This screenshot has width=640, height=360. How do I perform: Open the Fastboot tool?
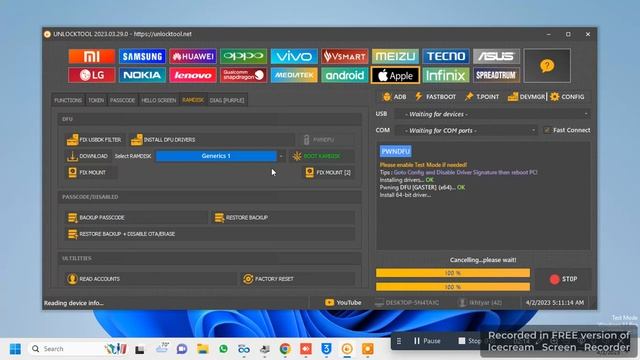435,97
